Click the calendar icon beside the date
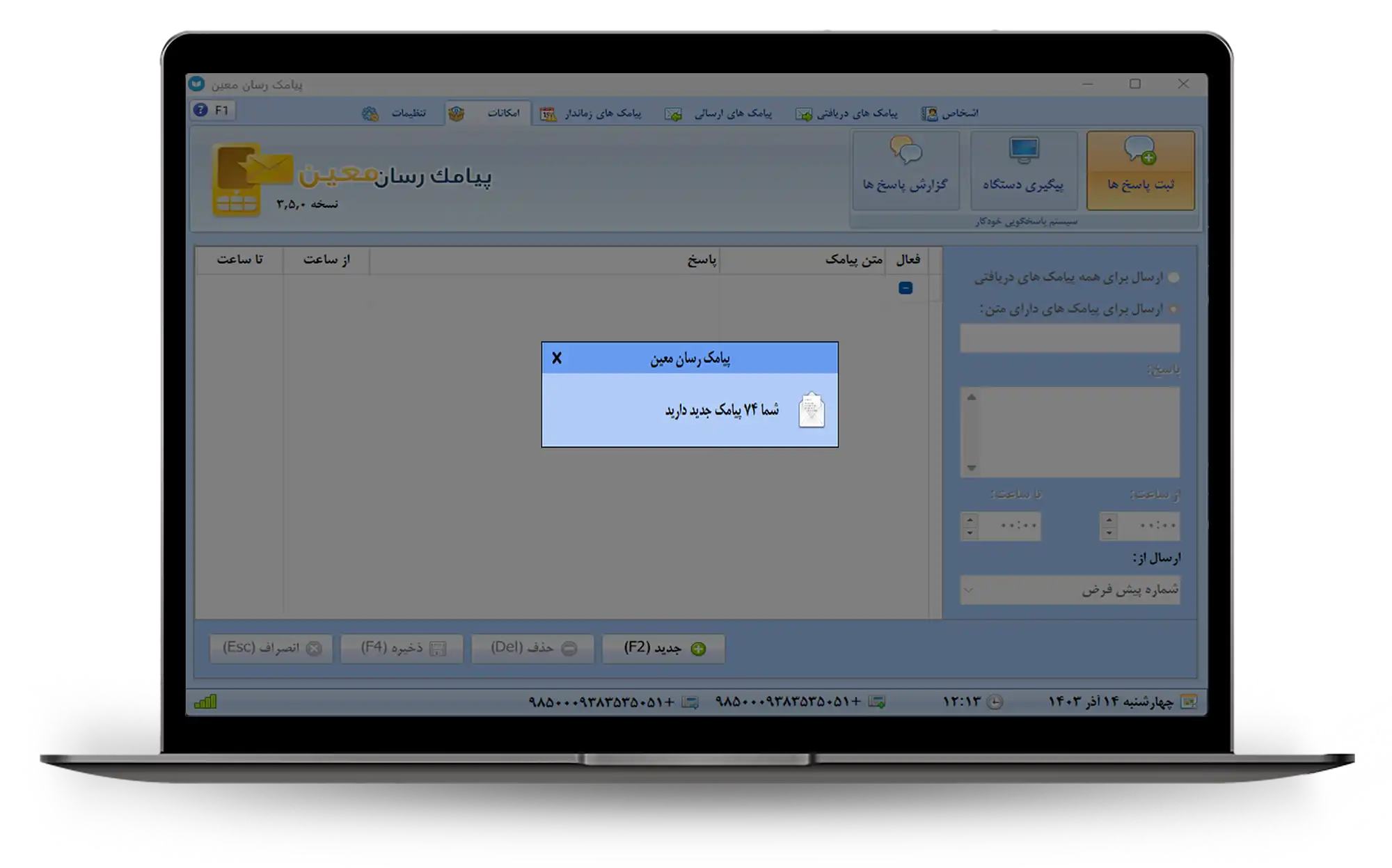The height and width of the screenshot is (868, 1392). tap(1189, 702)
